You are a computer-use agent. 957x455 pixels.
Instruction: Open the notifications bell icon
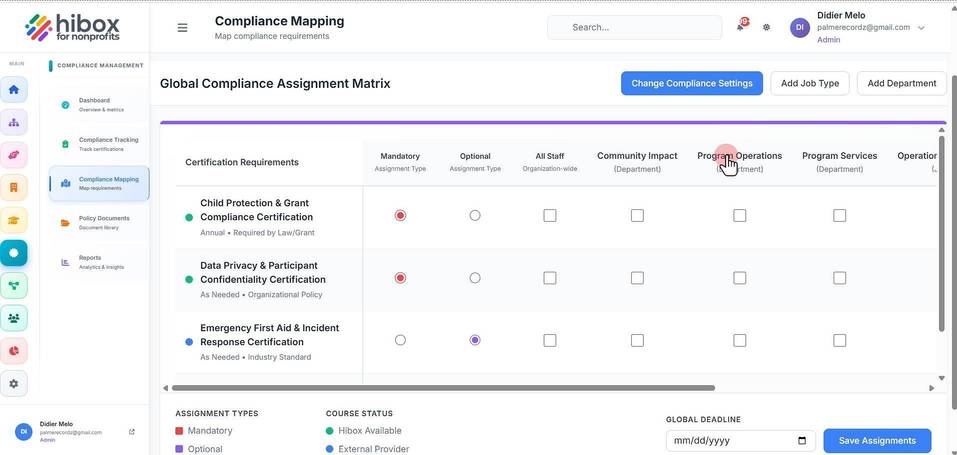[741, 26]
